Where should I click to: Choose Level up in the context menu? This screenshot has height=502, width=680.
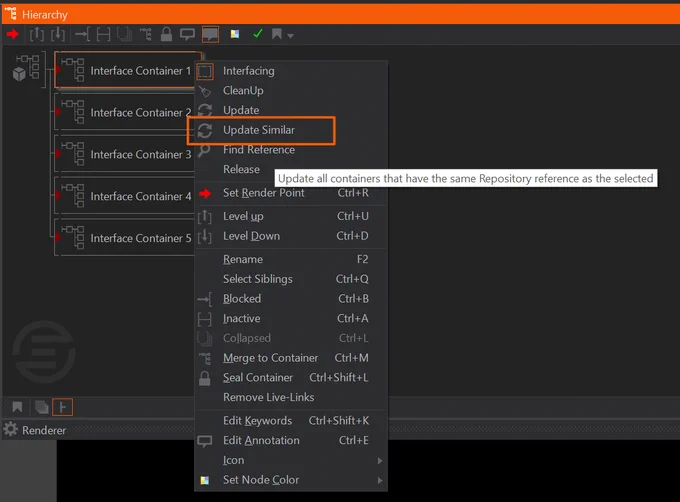pos(291,216)
